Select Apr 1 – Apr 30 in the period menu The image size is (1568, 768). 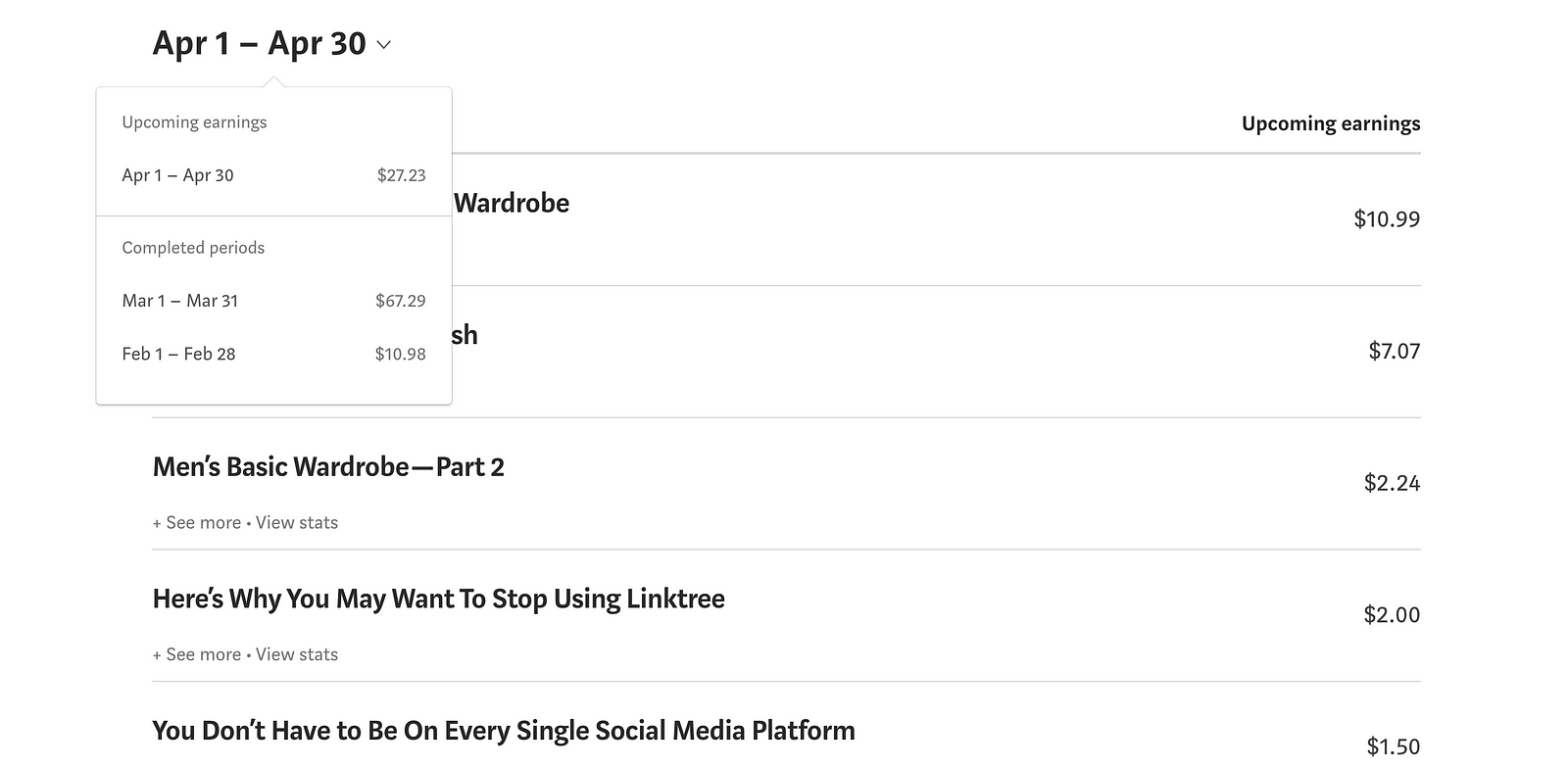(x=177, y=175)
